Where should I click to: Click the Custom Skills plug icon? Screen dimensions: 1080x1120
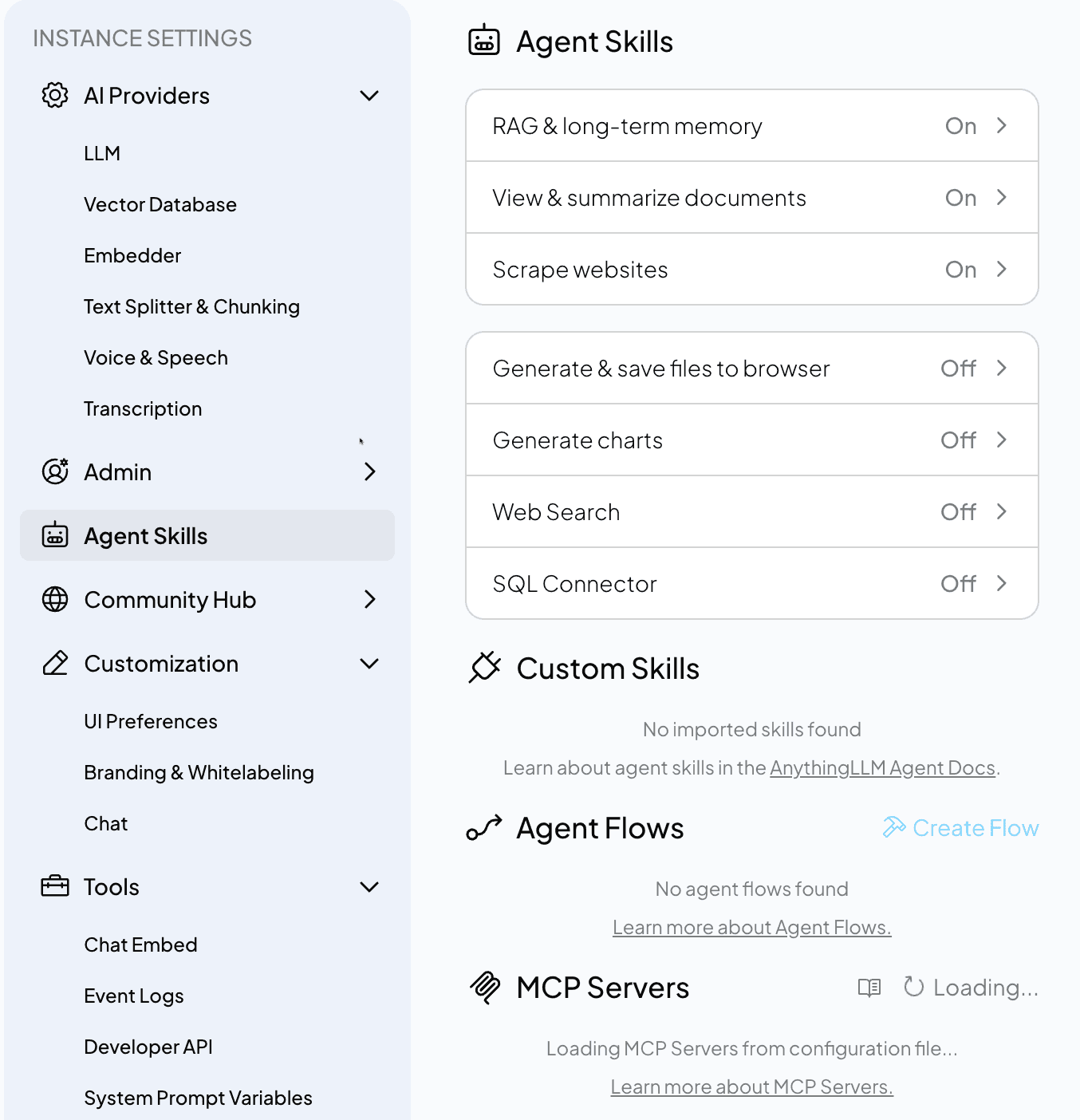coord(484,668)
